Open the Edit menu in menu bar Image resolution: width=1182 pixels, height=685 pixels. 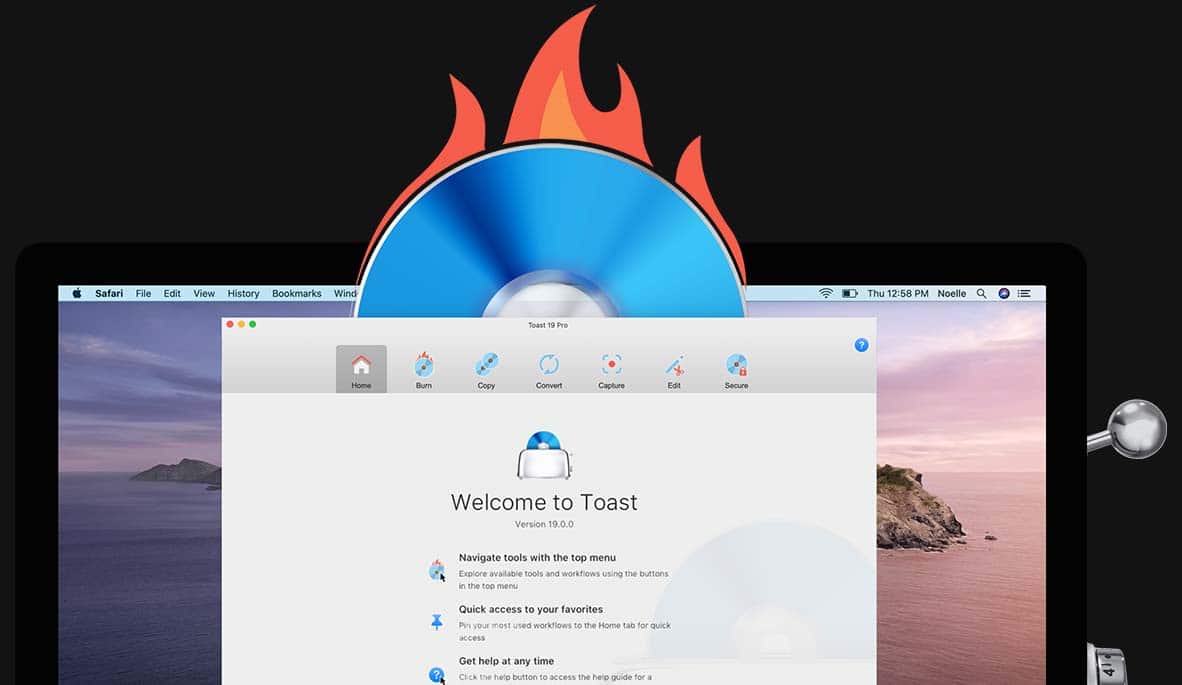pos(172,293)
